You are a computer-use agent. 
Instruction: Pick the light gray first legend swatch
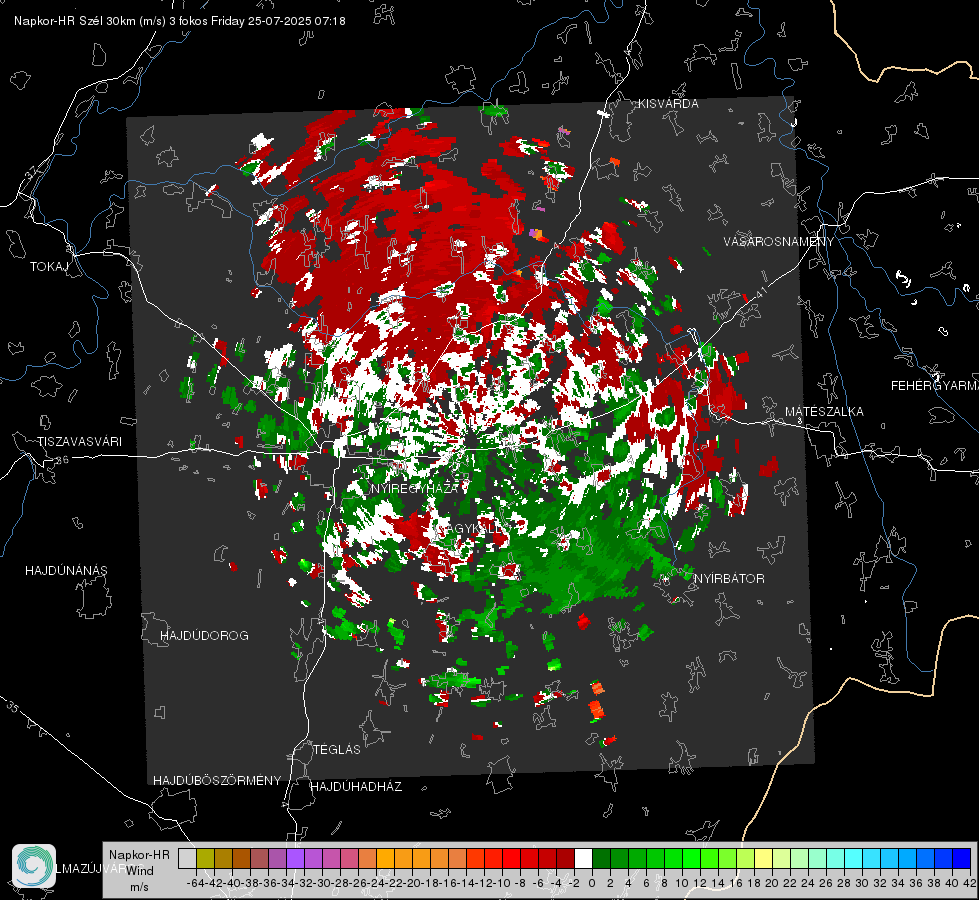point(187,859)
